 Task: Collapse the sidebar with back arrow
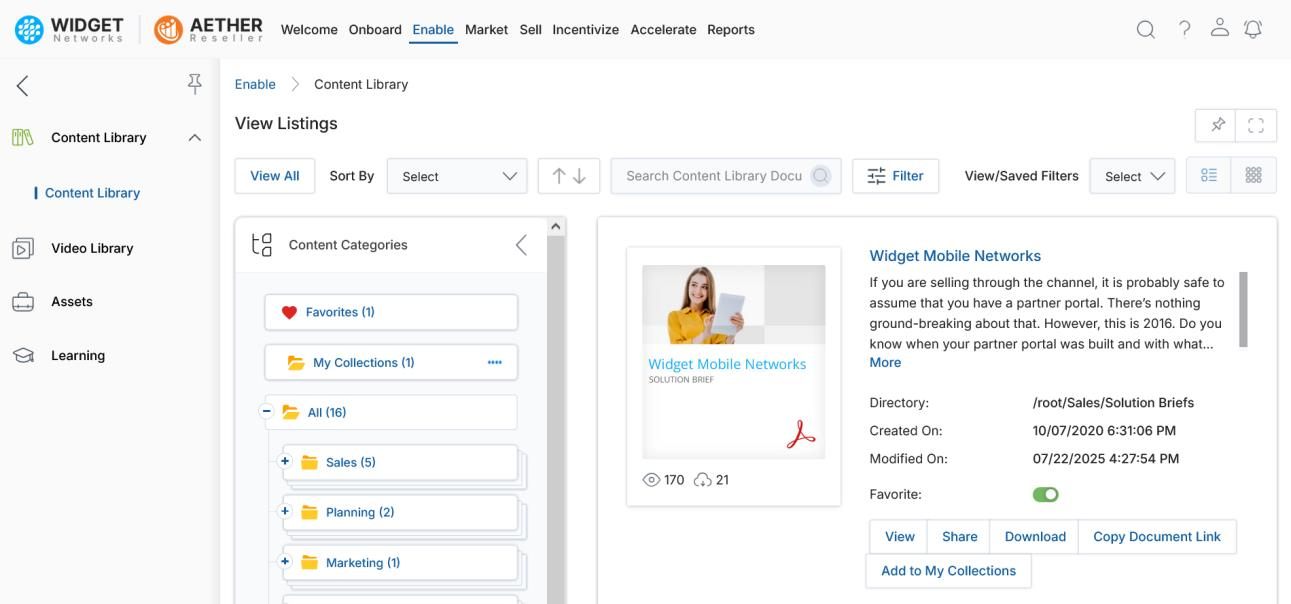coord(22,86)
